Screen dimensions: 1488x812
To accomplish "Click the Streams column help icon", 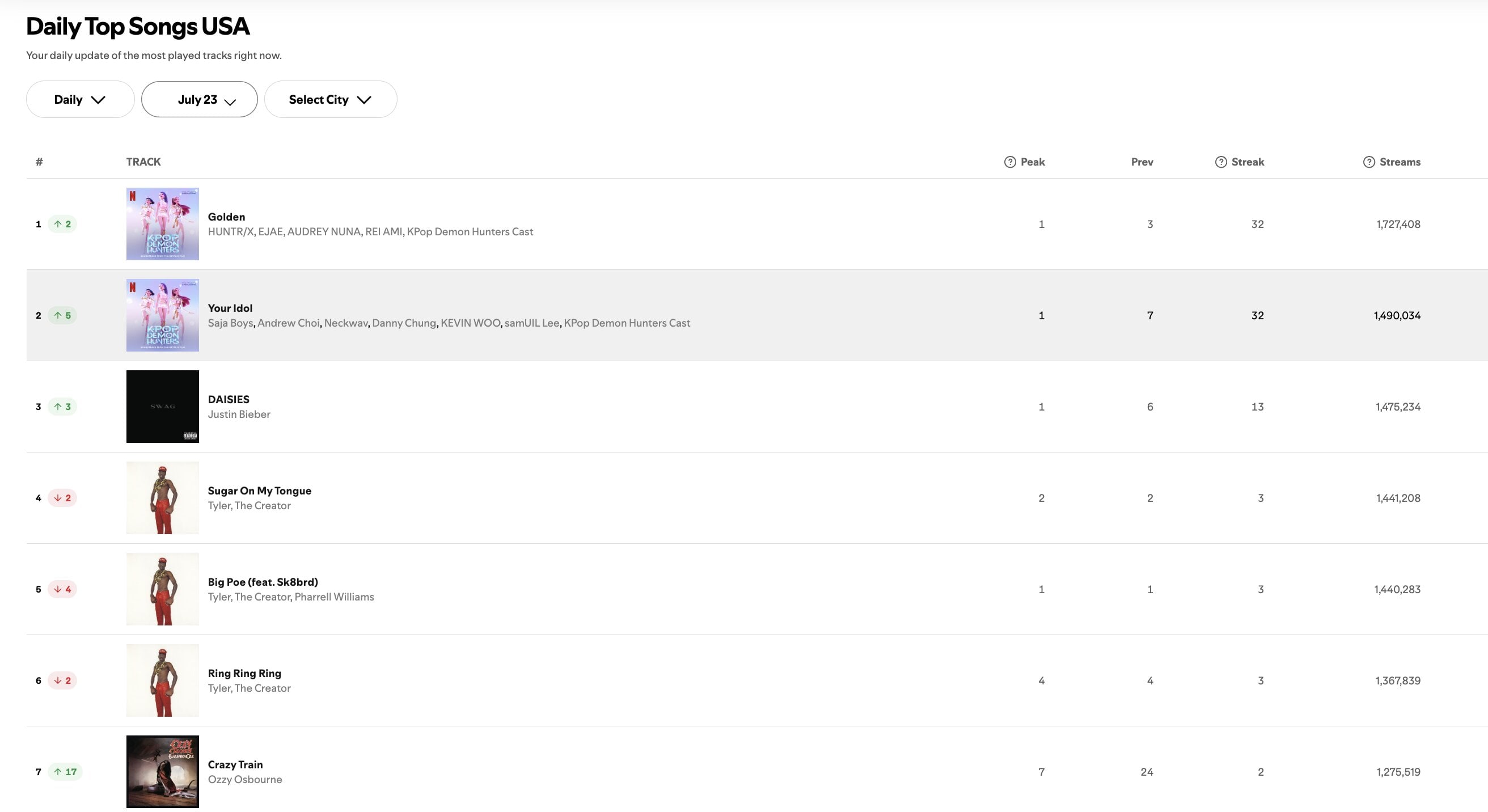I will [x=1368, y=162].
